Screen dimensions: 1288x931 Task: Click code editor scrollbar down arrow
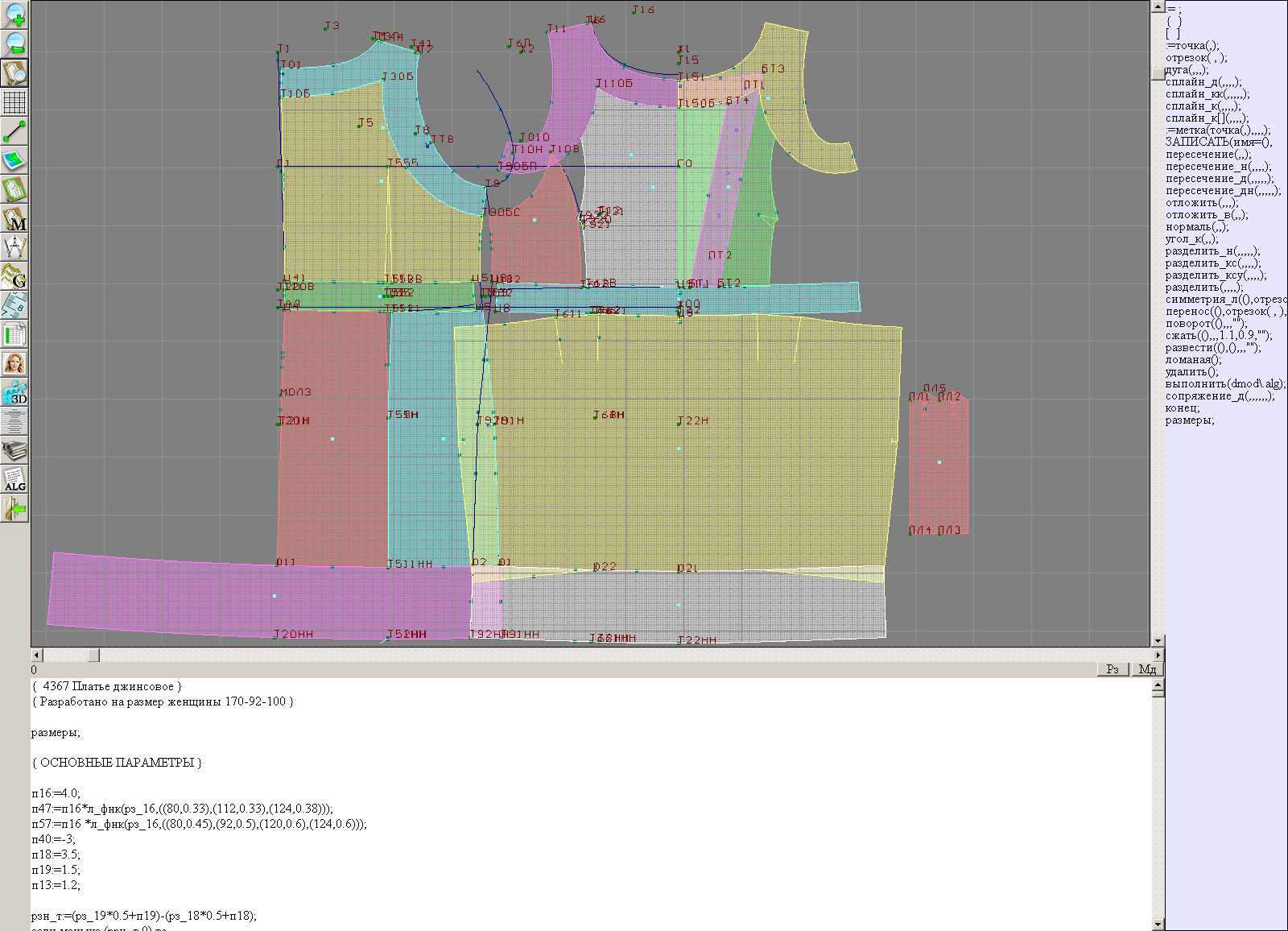click(x=1158, y=924)
